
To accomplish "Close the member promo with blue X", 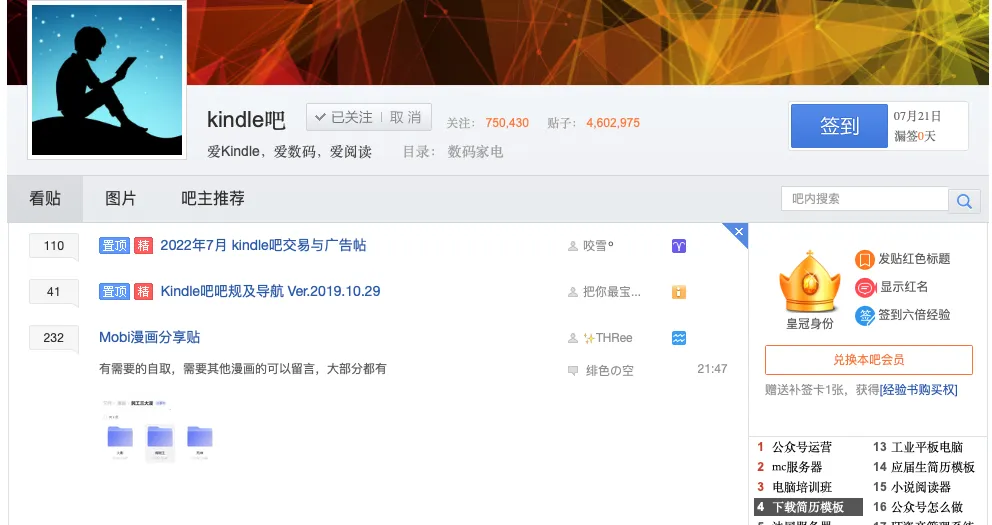I will pos(738,232).
